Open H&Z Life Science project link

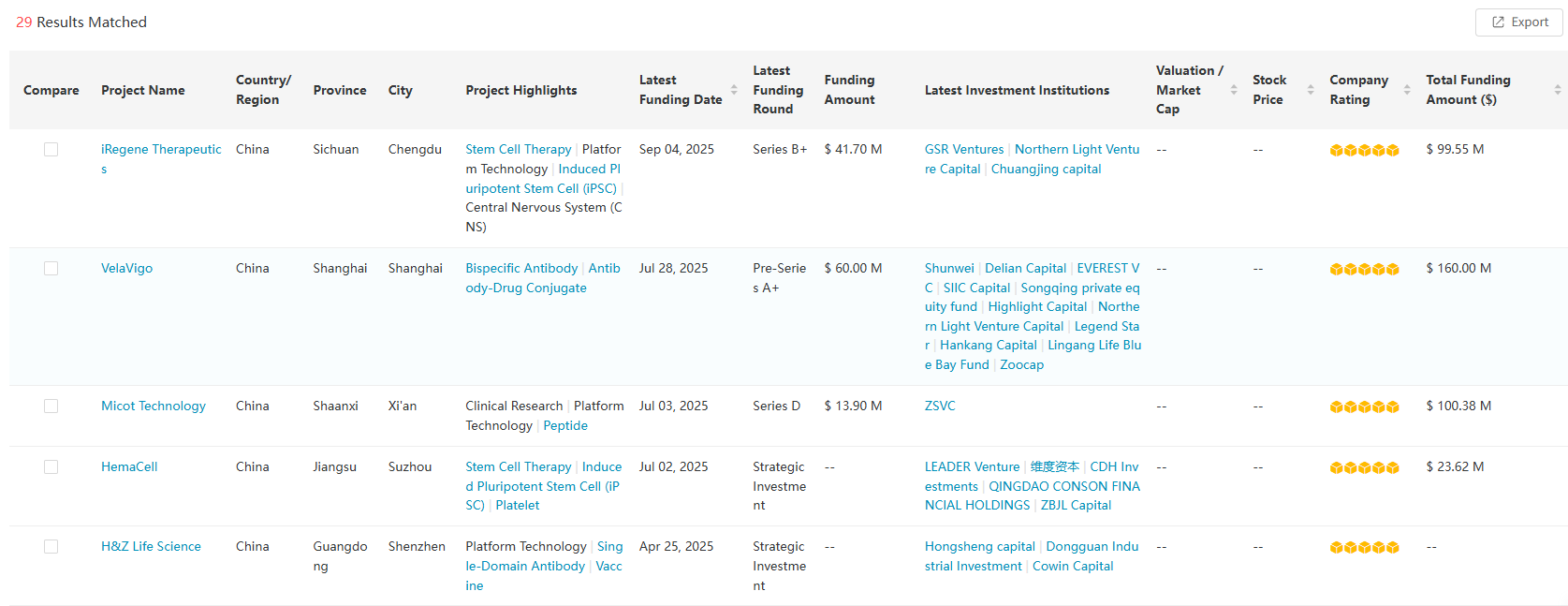click(x=151, y=546)
